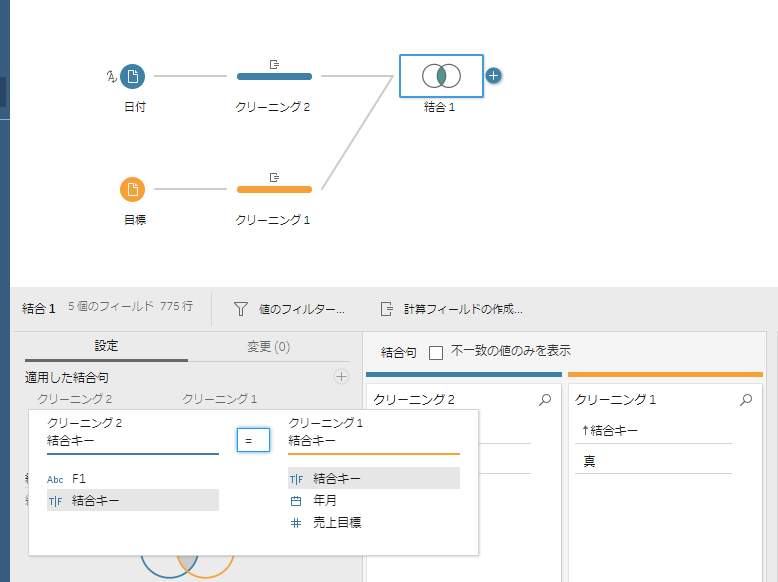Search fields in the クリーニング 2 pane
This screenshot has width=778, height=582.
click(x=545, y=400)
